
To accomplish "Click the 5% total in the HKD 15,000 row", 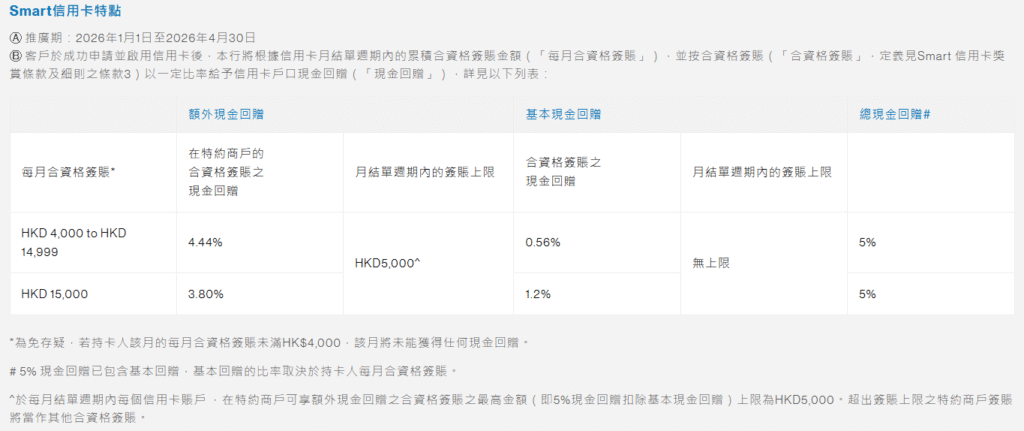I will click(867, 294).
